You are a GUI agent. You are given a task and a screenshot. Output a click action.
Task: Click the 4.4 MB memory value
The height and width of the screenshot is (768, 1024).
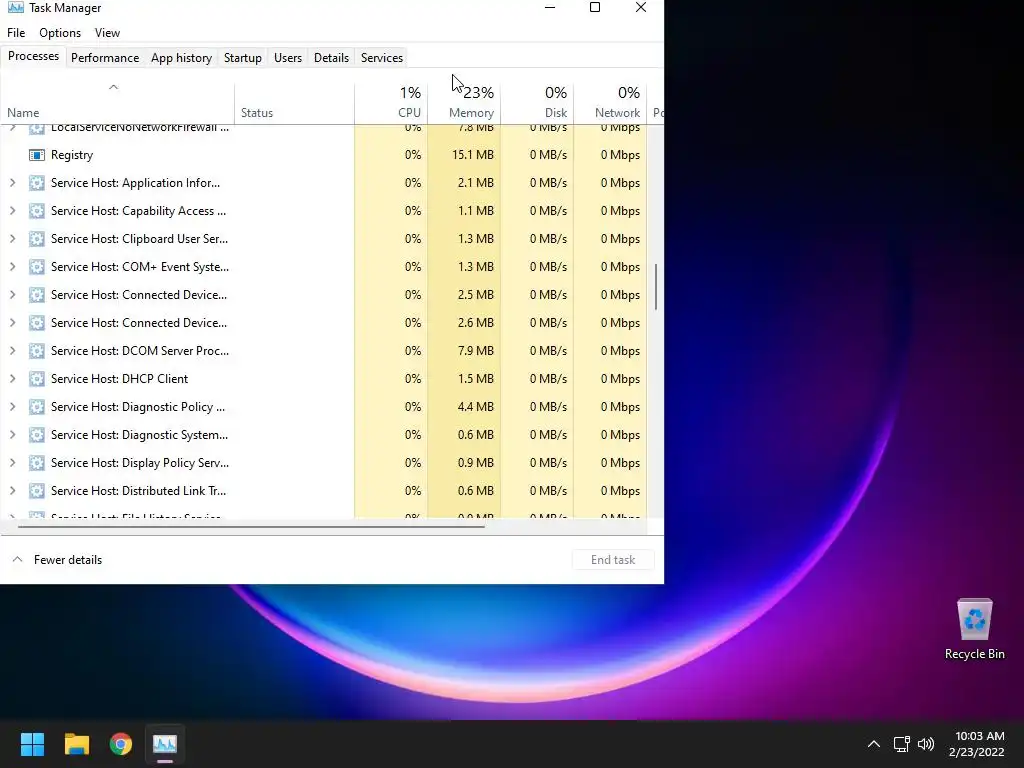pos(475,407)
